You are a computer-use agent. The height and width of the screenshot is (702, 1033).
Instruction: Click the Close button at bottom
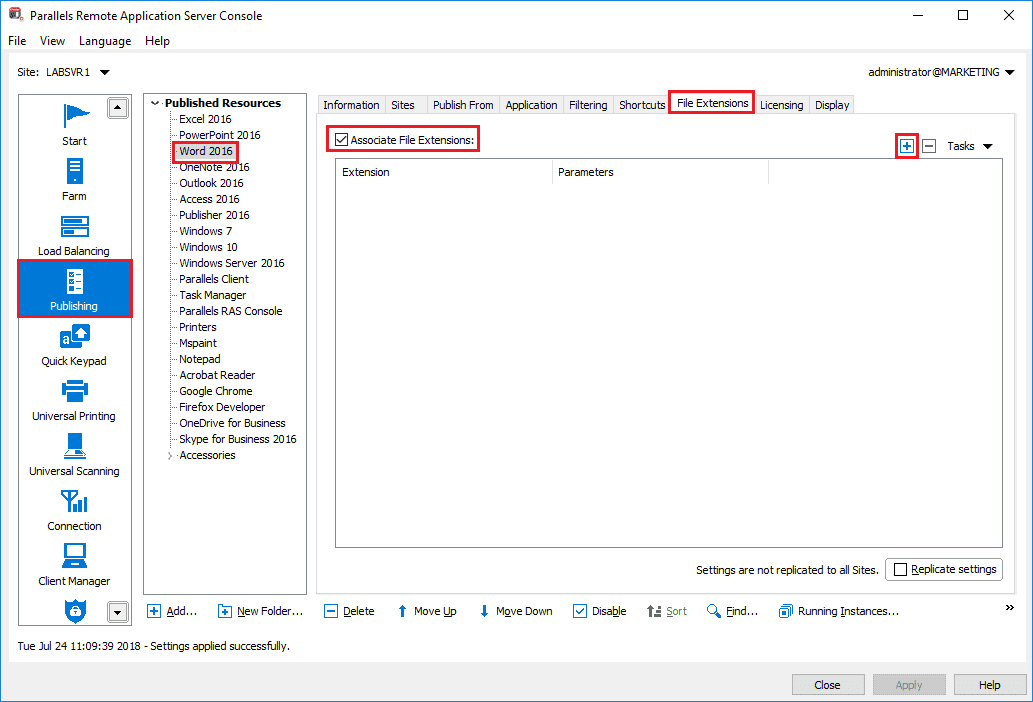click(x=827, y=685)
